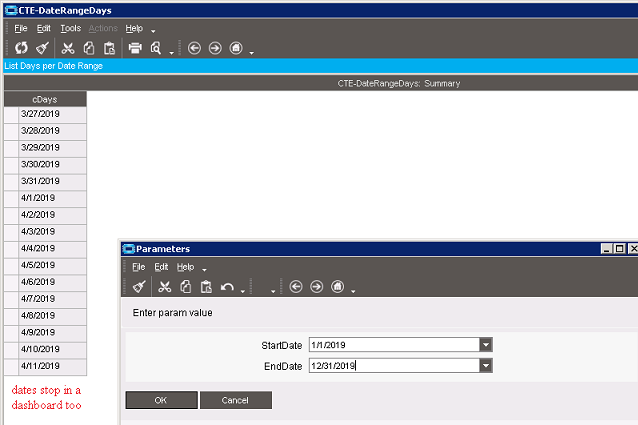638x425 pixels.
Task: Click Print icon in main toolbar
Action: [x=135, y=48]
